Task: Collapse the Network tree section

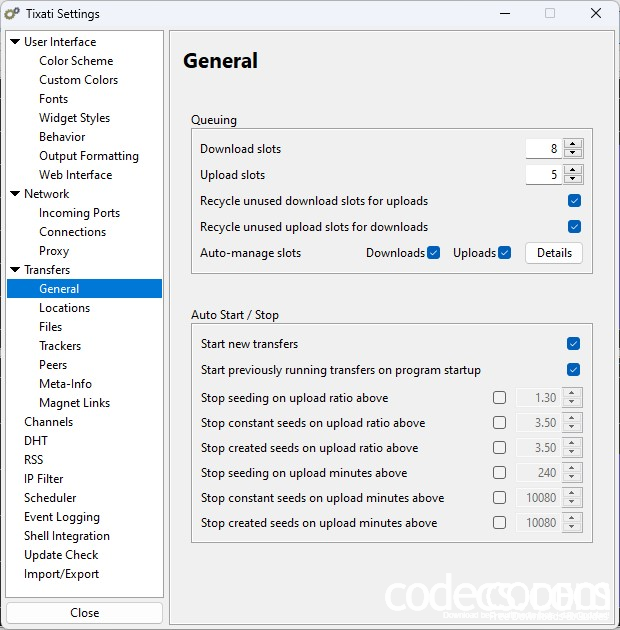Action: tap(15, 193)
